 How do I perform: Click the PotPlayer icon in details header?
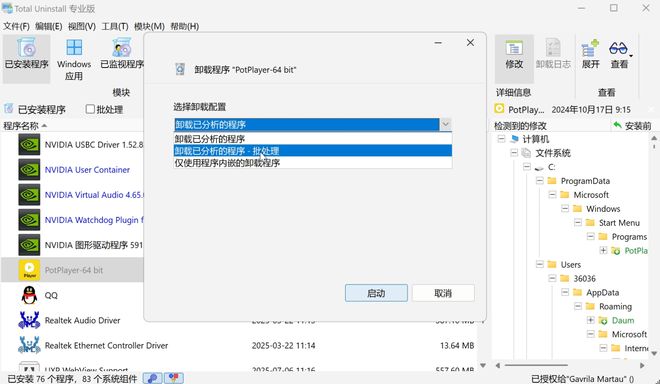(x=499, y=109)
